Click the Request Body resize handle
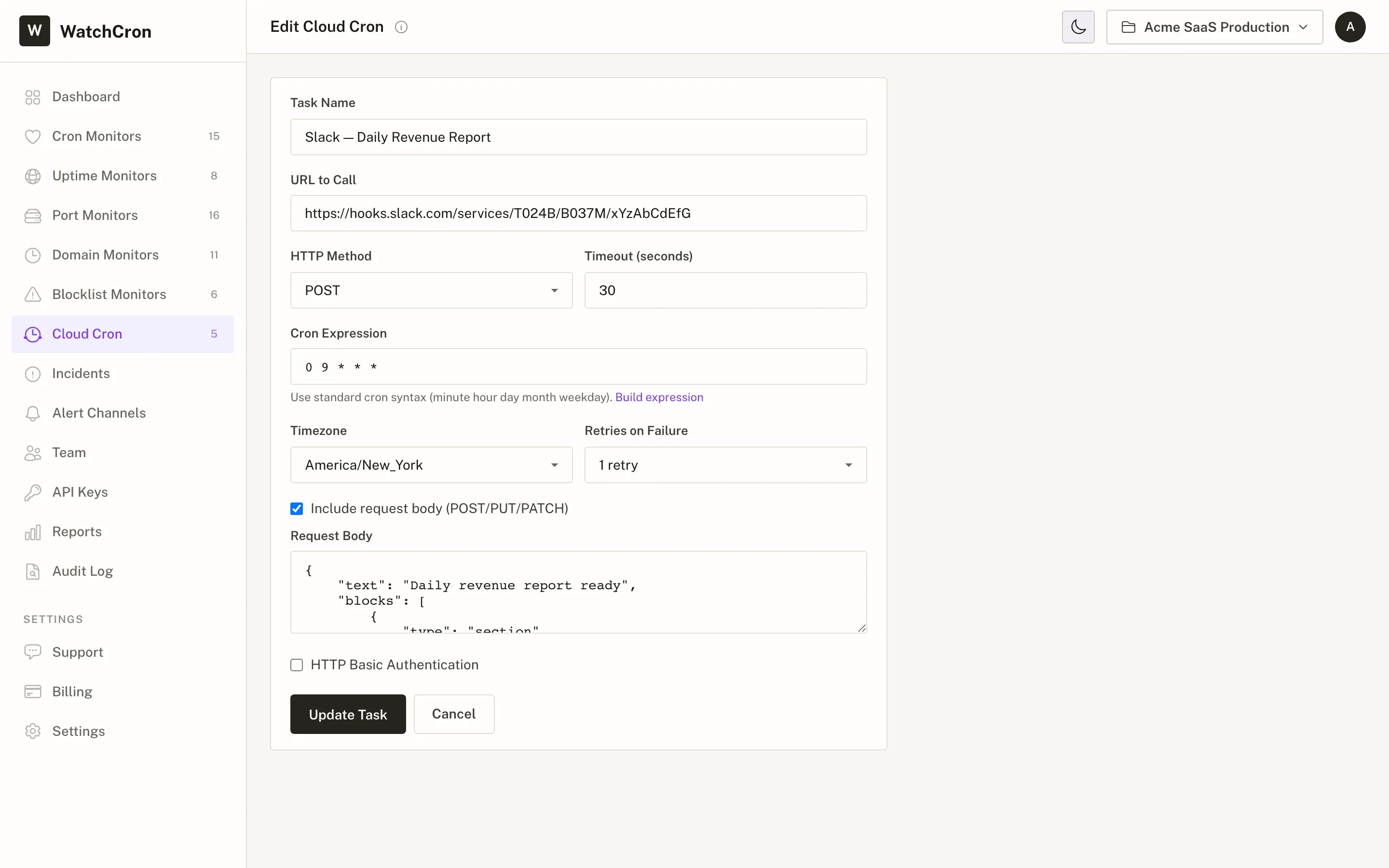 (861, 629)
